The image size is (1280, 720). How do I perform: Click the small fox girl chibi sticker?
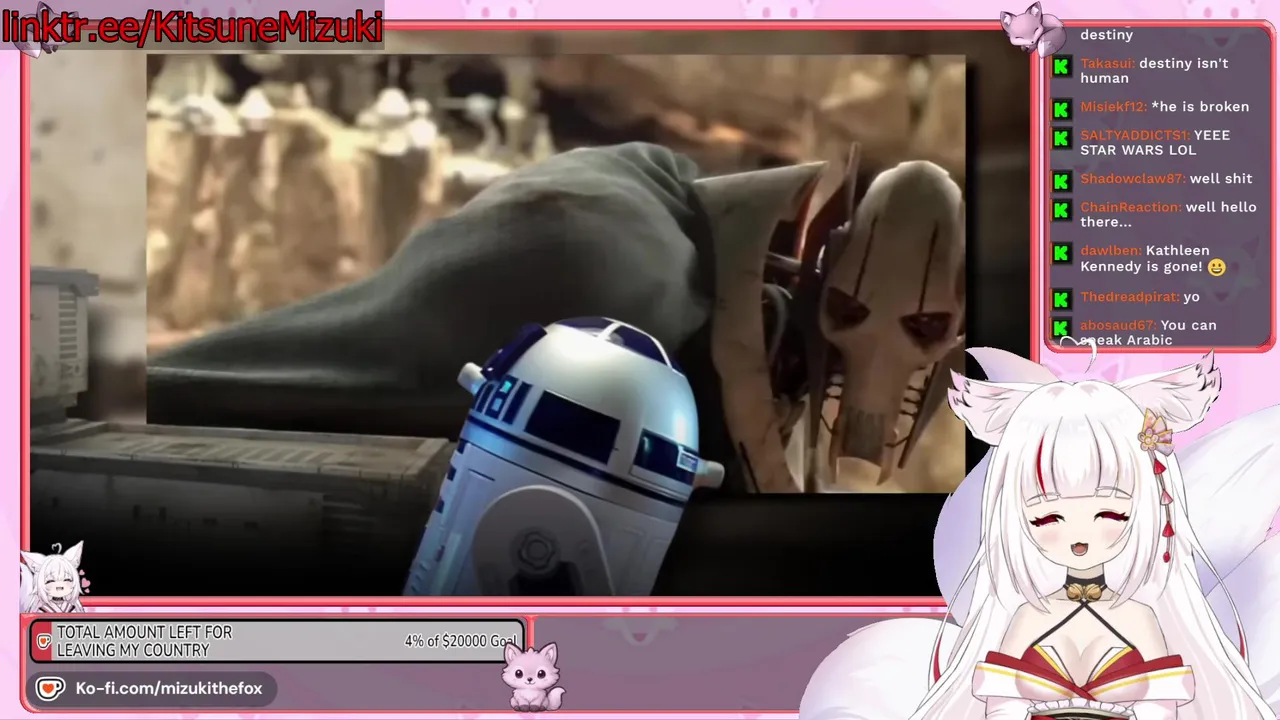(55, 576)
